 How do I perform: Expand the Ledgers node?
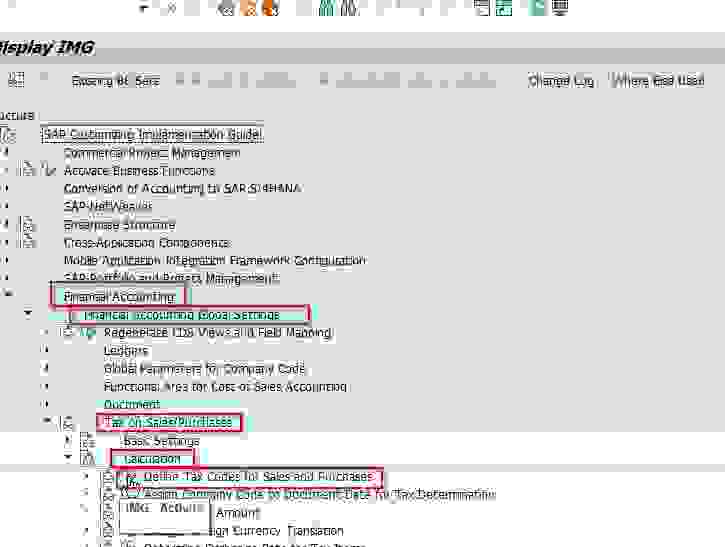tap(45, 350)
